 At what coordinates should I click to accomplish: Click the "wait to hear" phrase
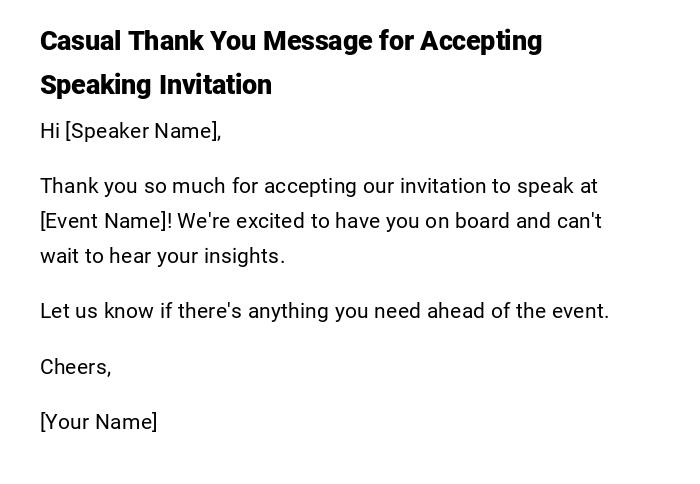[97, 256]
